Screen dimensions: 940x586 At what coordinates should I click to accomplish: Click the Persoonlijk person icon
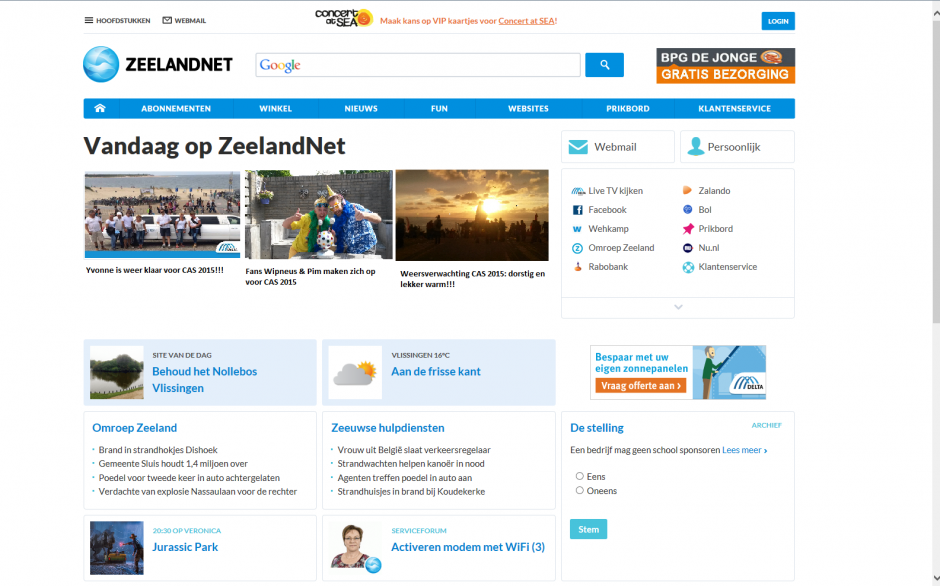(x=695, y=146)
